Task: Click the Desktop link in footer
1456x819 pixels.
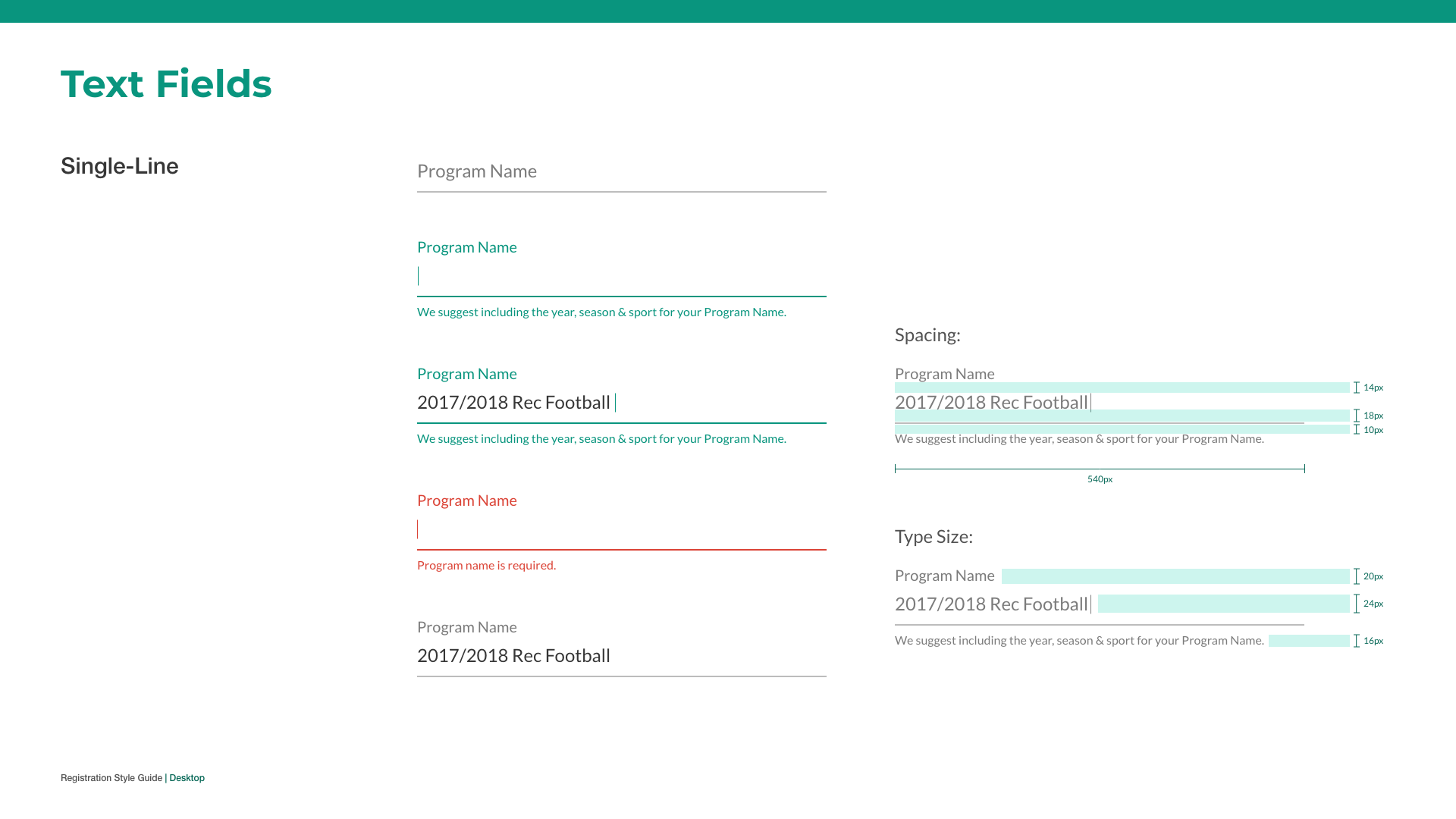Action: [x=187, y=778]
